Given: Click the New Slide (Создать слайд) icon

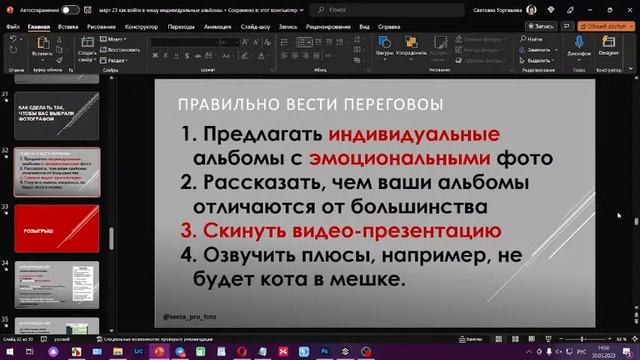Looking at the screenshot, I should [x=87, y=42].
